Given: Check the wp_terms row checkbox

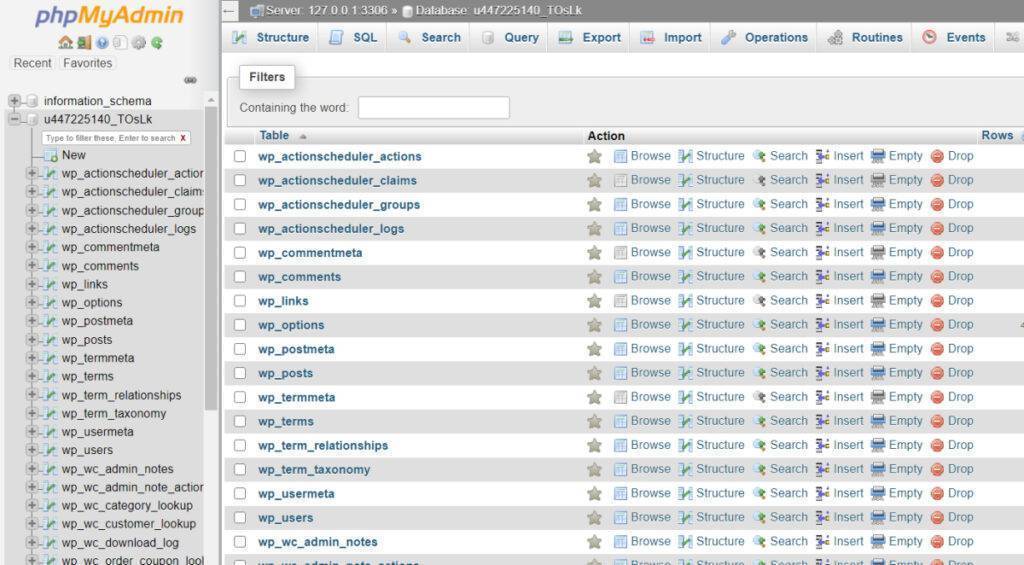Looking at the screenshot, I should [240, 421].
